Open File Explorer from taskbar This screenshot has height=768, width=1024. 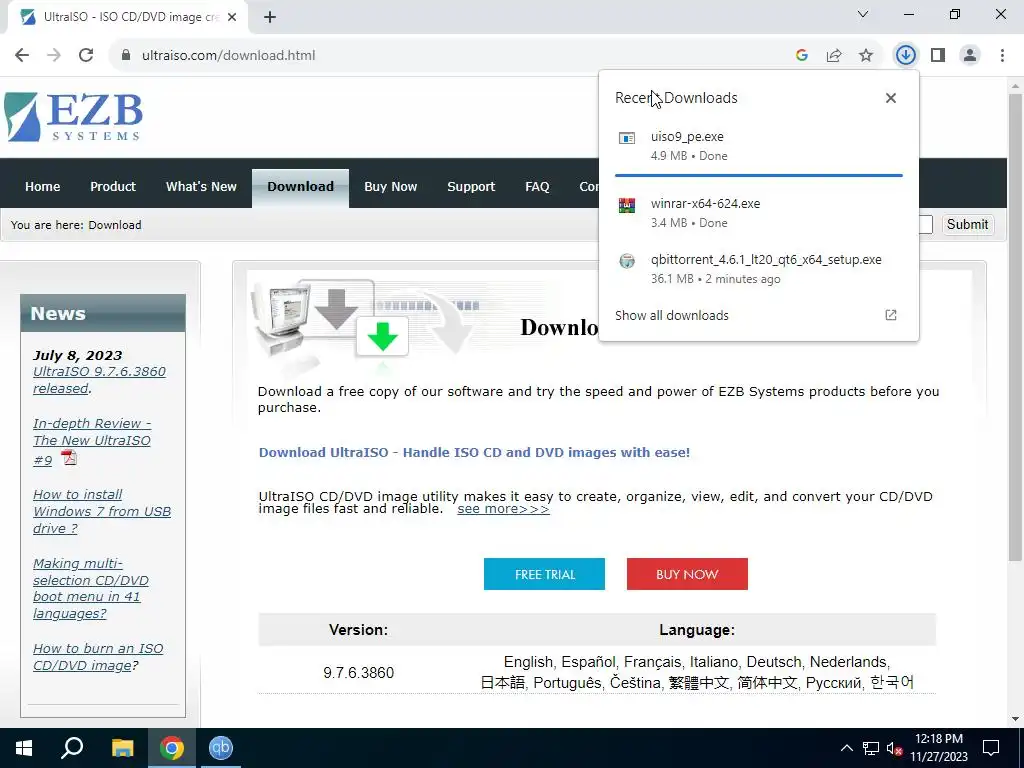122,748
